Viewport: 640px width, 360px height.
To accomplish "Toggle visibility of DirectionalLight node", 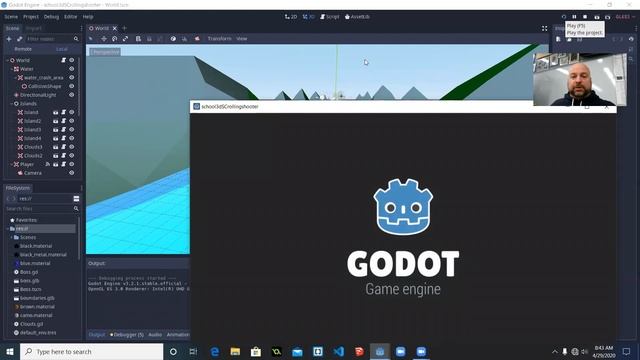I will pos(71,95).
